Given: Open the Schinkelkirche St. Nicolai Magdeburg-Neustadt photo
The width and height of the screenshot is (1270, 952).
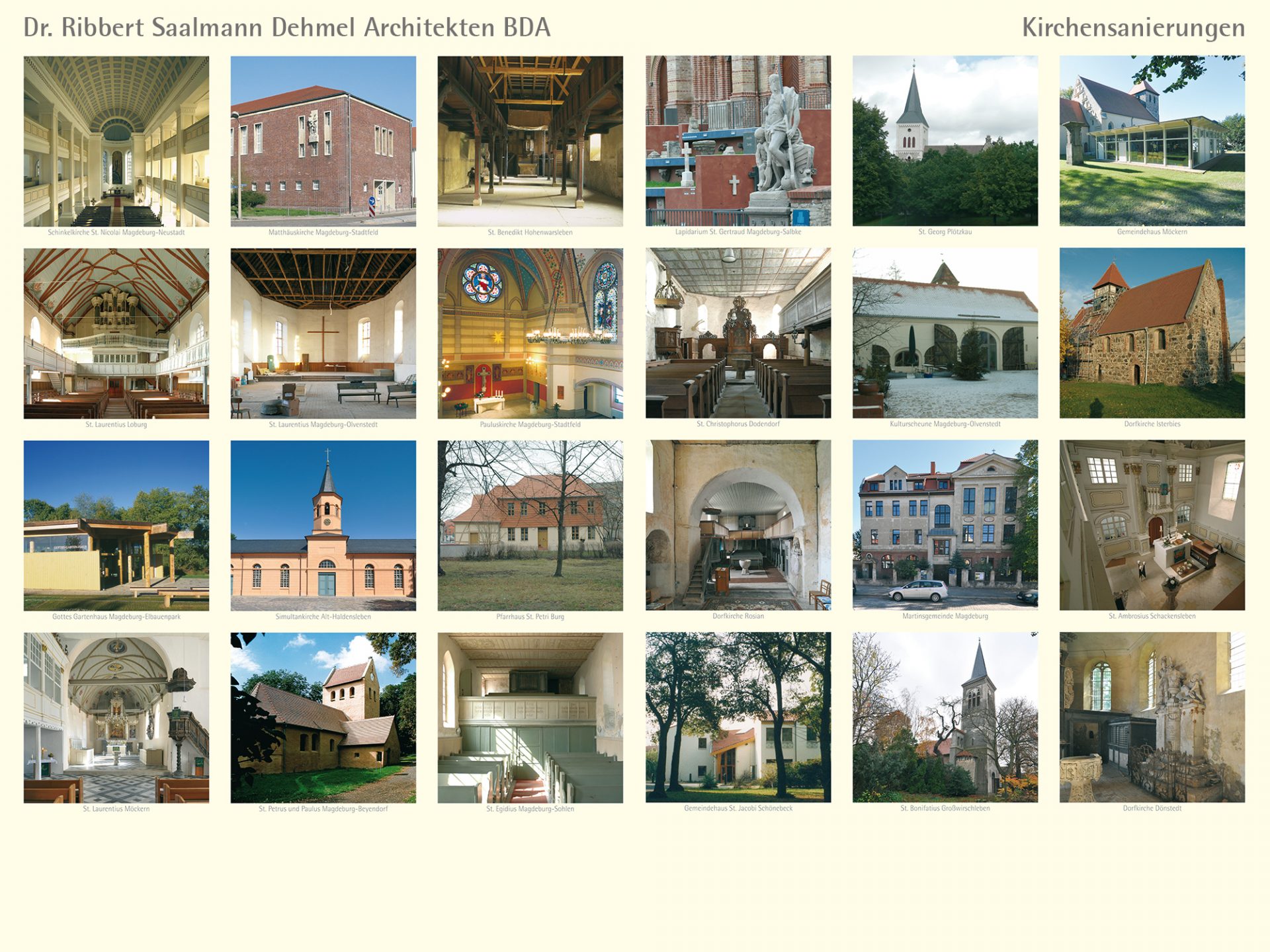Looking at the screenshot, I should click(116, 141).
